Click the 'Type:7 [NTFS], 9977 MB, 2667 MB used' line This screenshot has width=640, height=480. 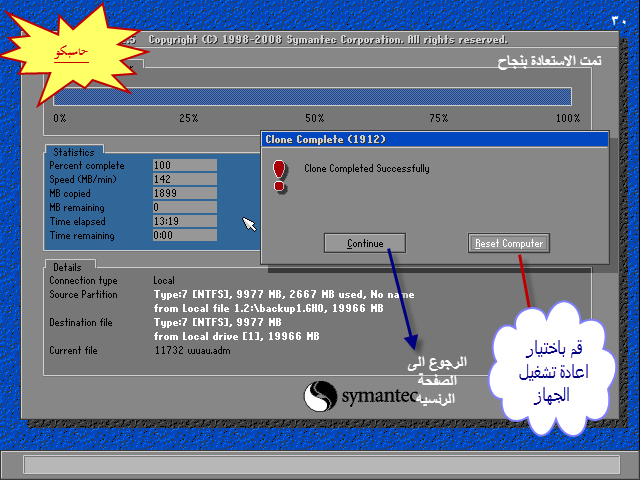point(284,294)
